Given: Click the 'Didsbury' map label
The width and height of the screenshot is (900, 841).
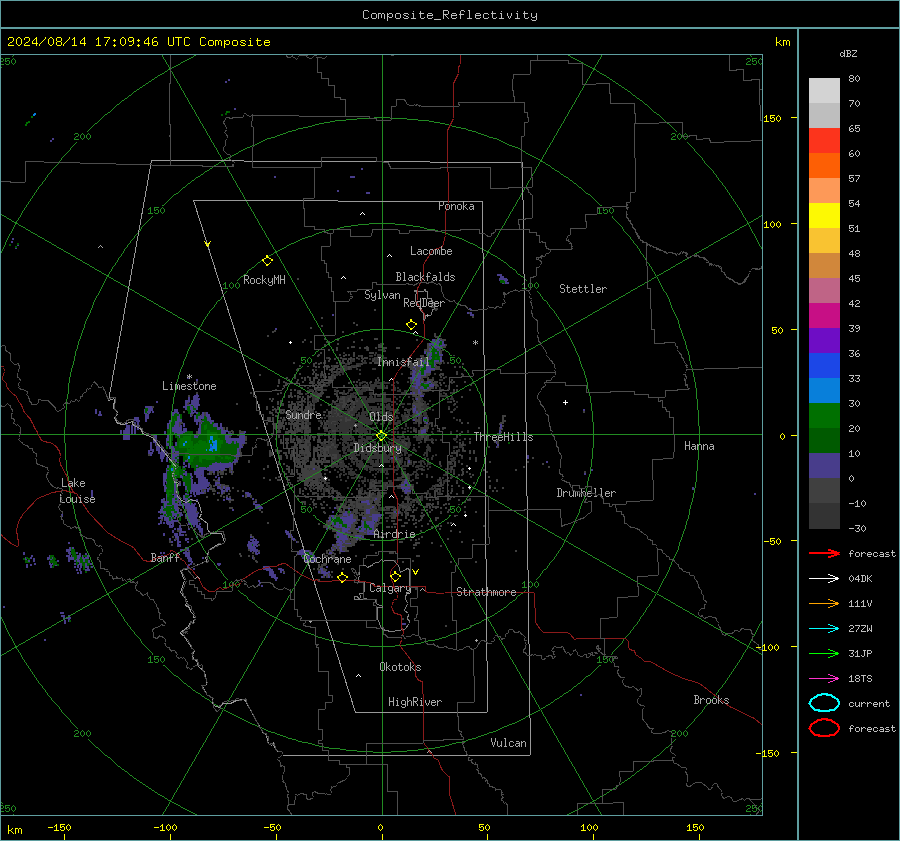Looking at the screenshot, I should pos(377,448).
